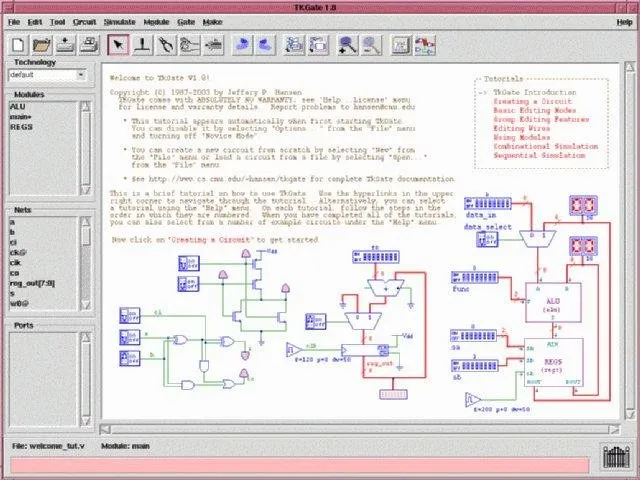Click the zoom in magnifier icon

(x=347, y=44)
